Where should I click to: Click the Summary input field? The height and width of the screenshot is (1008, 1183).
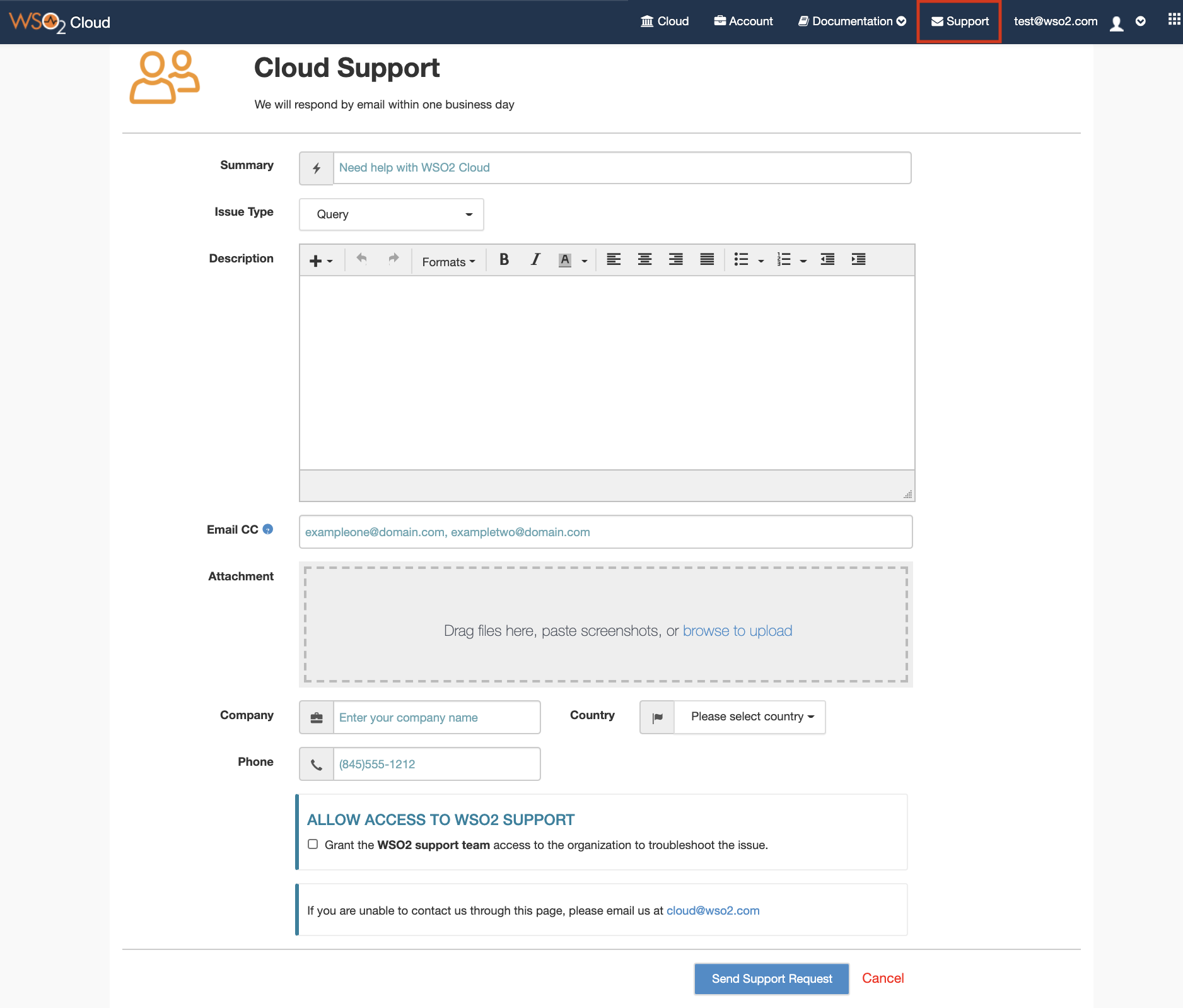pyautogui.click(x=622, y=168)
